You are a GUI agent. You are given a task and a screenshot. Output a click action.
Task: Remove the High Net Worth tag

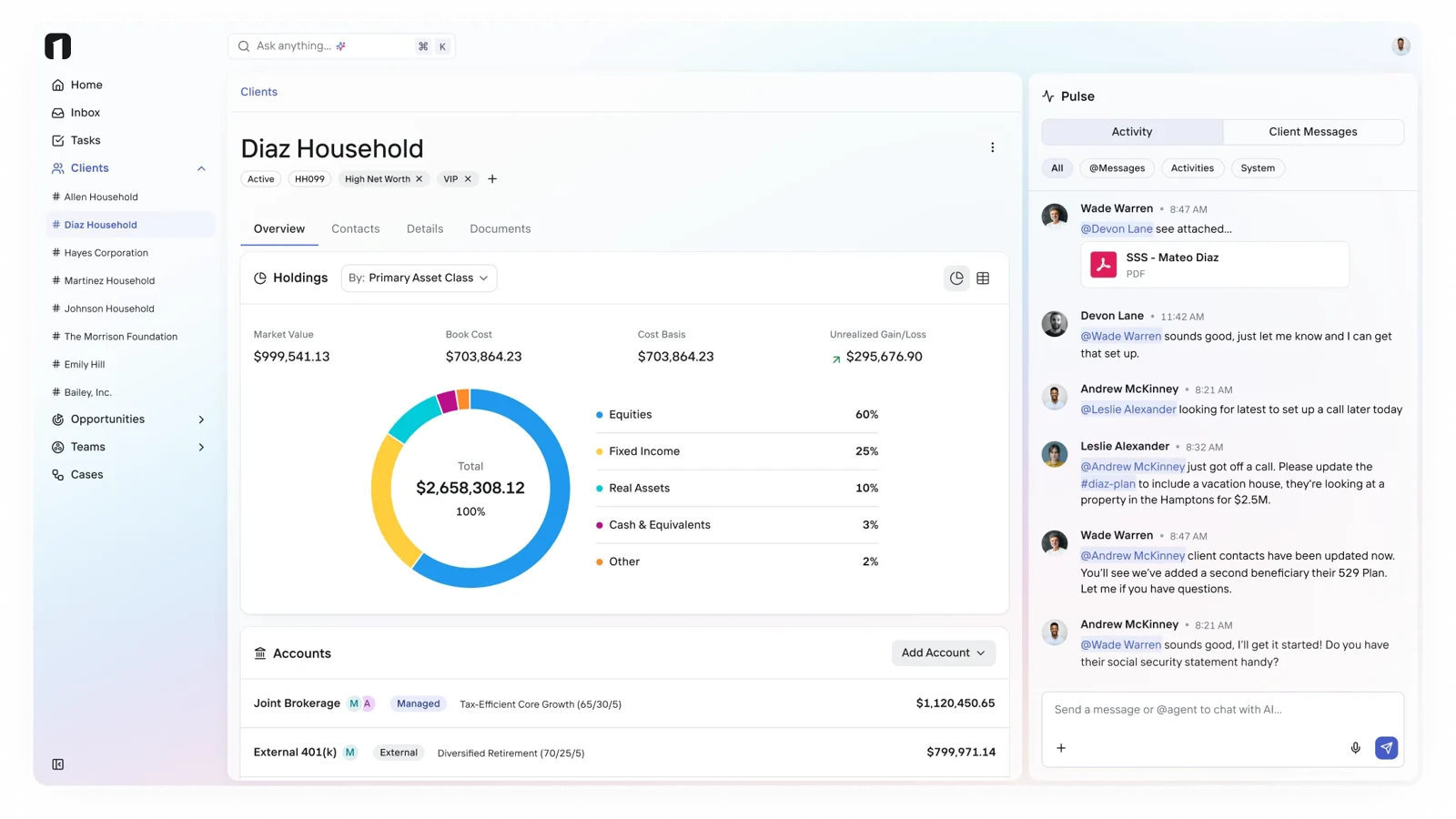pyautogui.click(x=420, y=179)
